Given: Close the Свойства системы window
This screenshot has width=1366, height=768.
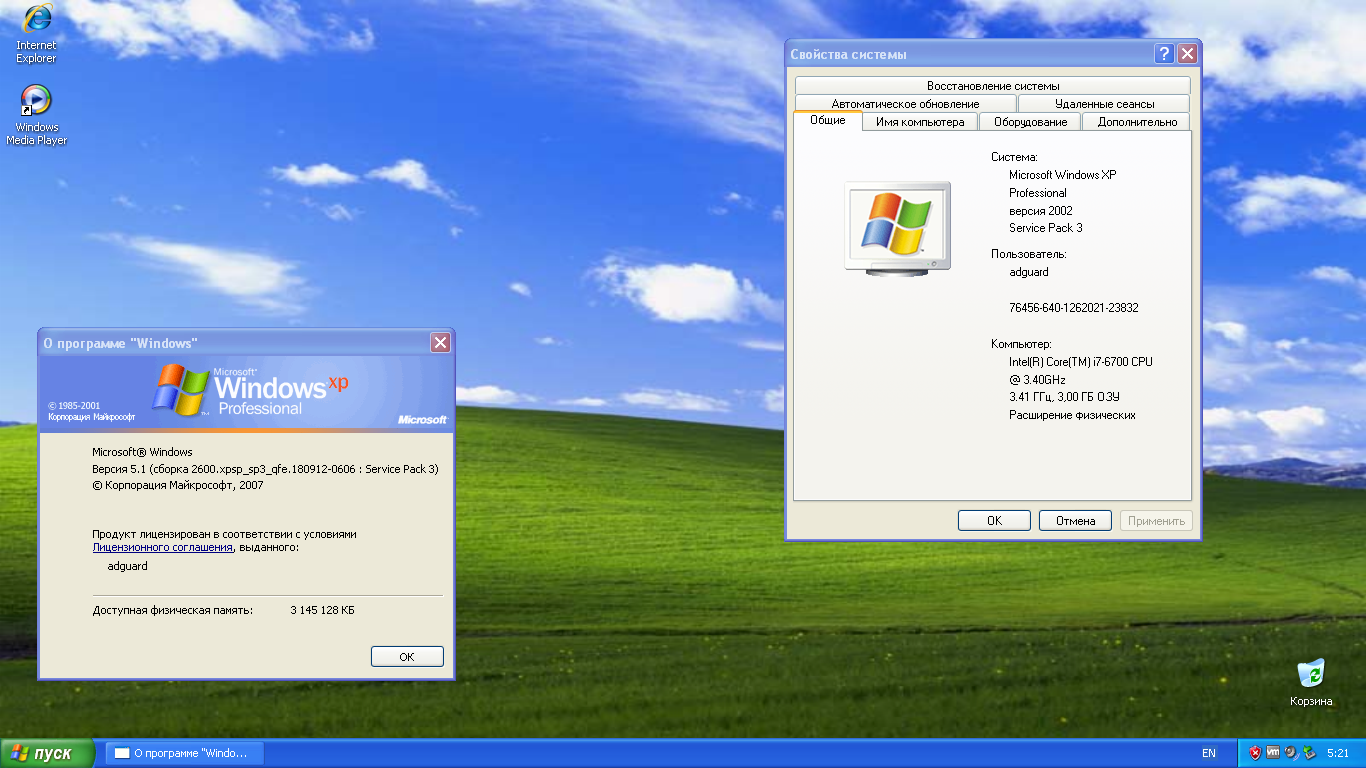Looking at the screenshot, I should coord(1187,54).
